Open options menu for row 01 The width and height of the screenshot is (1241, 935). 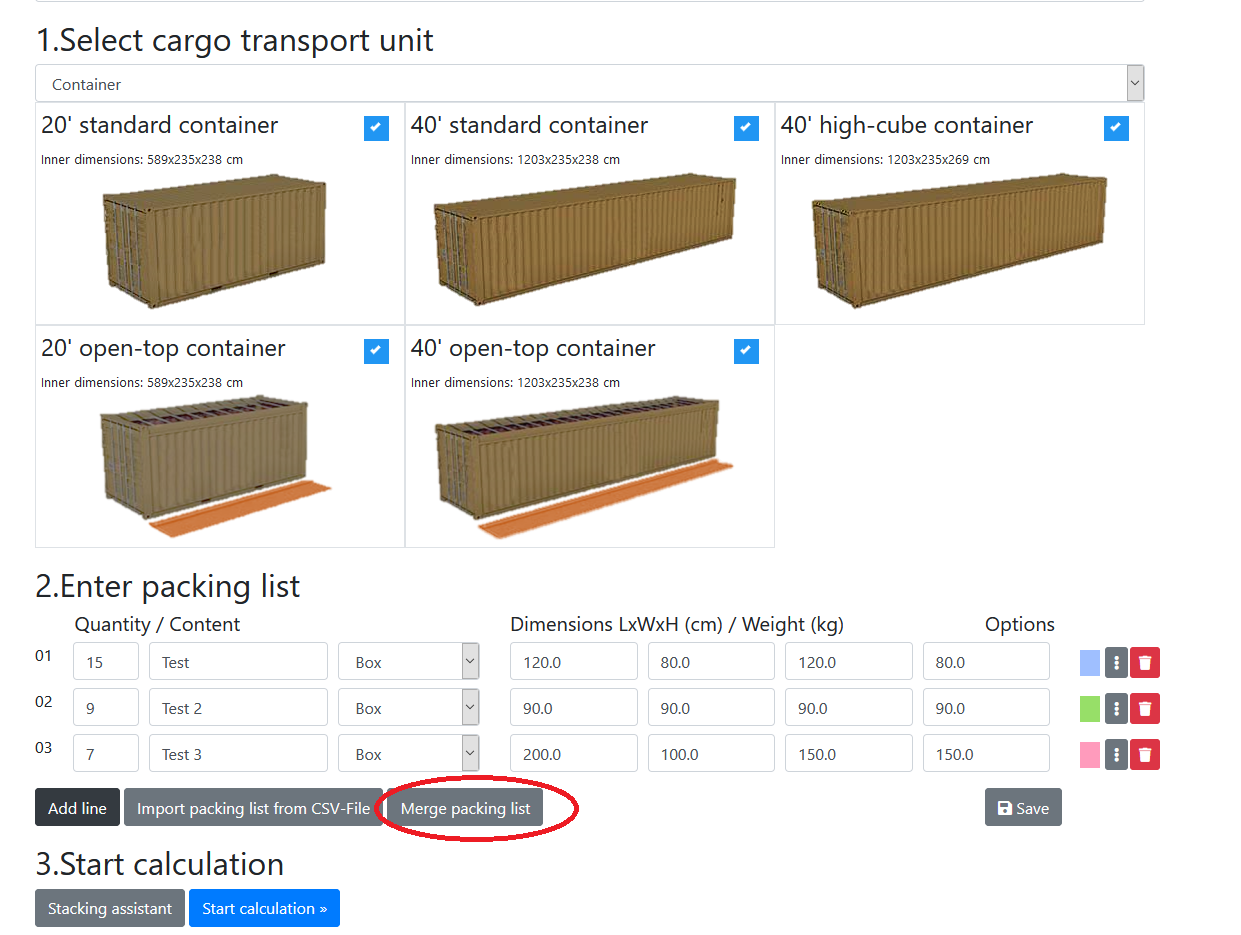pyautogui.click(x=1116, y=662)
